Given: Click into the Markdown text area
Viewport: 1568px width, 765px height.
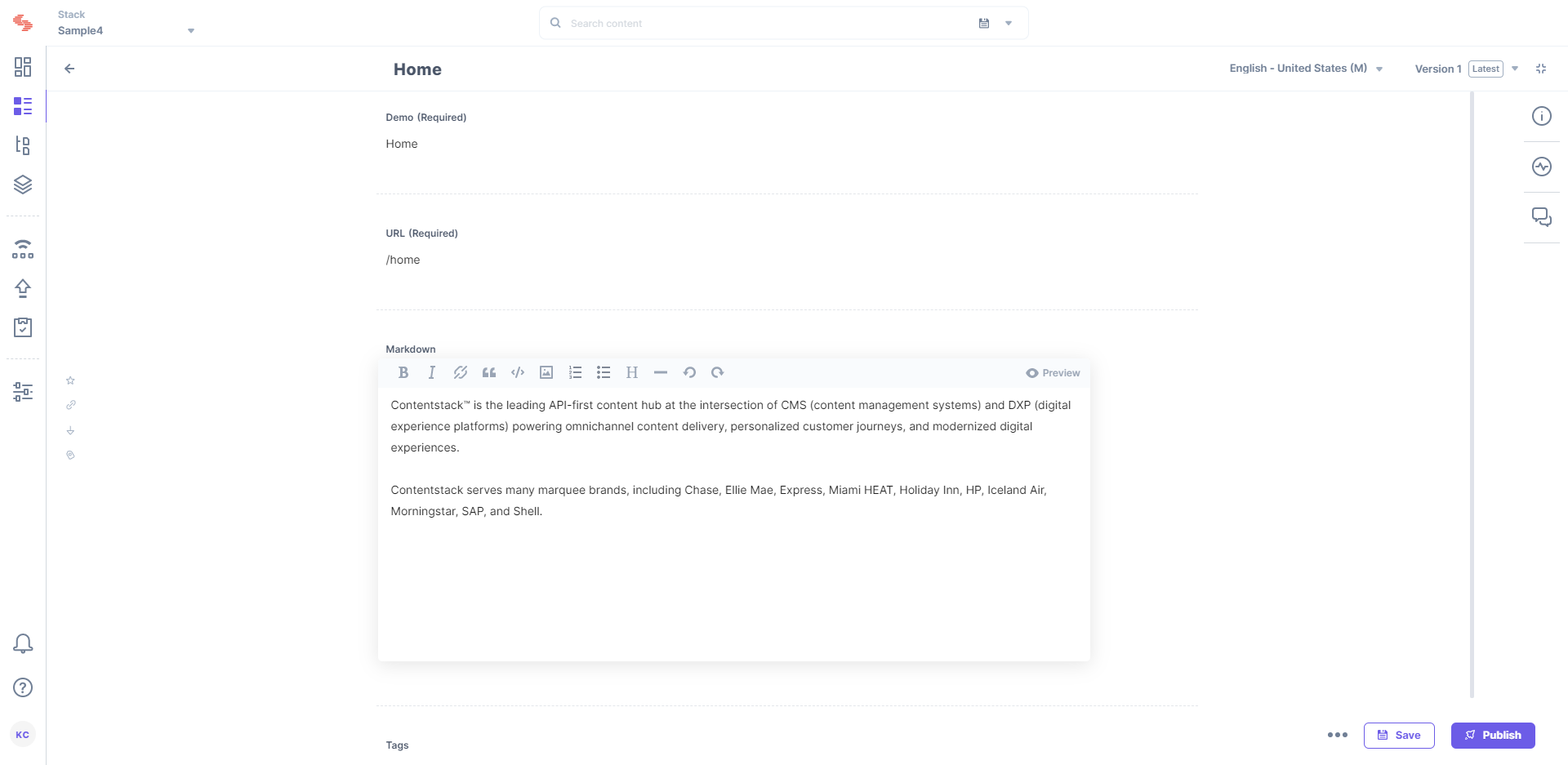Looking at the screenshot, I should coord(733,523).
